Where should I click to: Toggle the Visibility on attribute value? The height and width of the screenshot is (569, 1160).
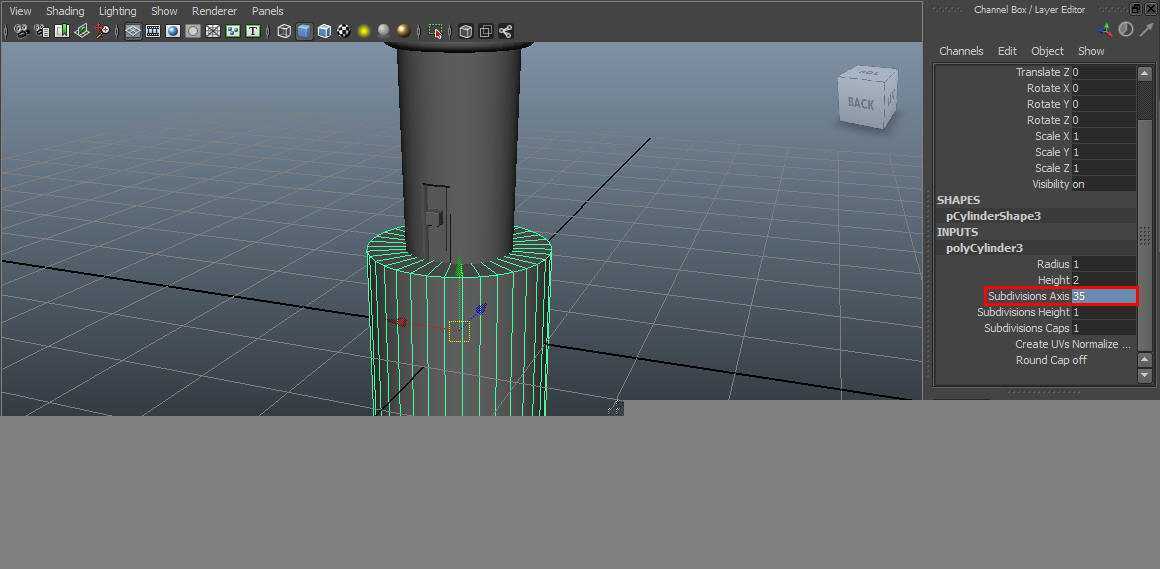[x=1078, y=184]
